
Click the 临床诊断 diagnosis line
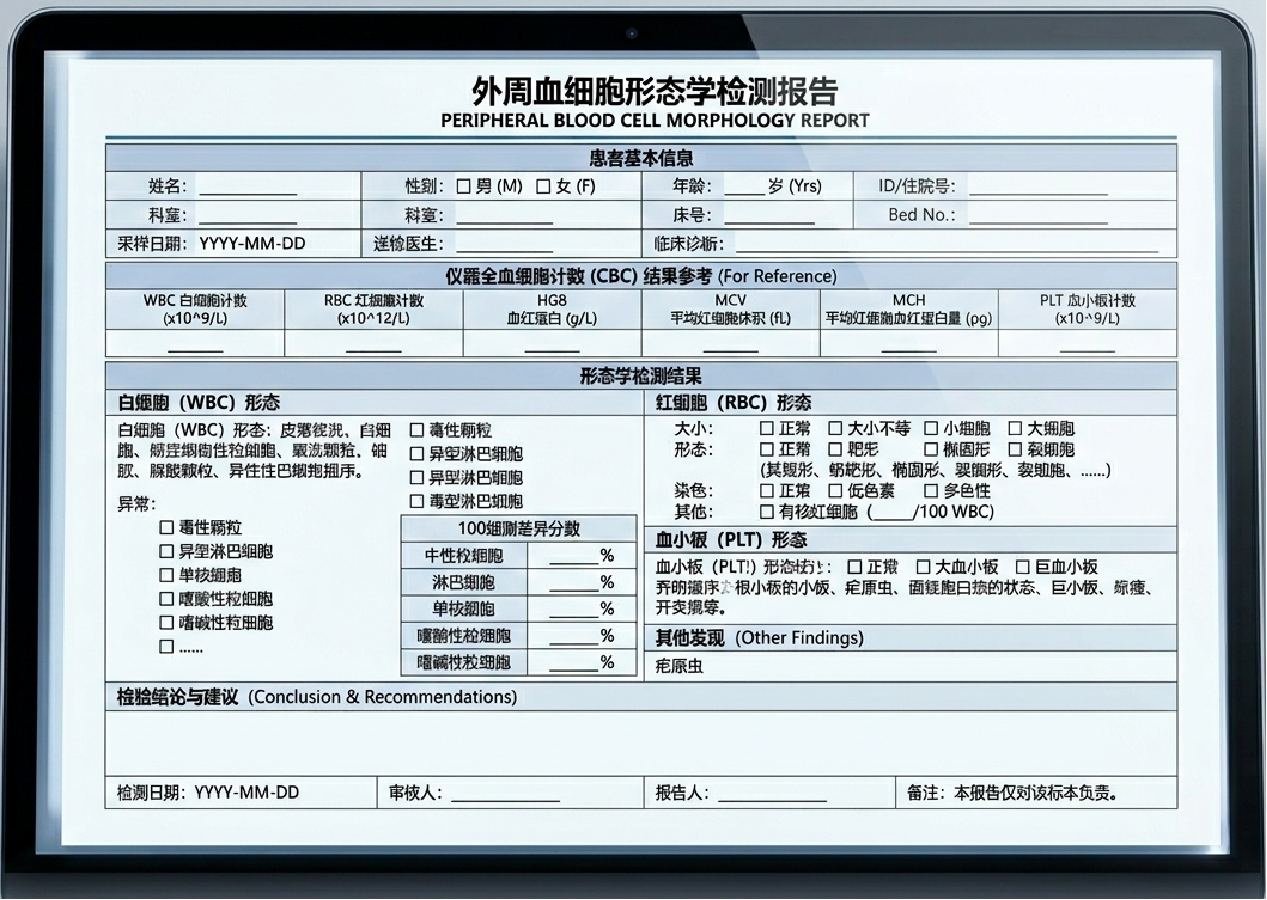tap(947, 244)
